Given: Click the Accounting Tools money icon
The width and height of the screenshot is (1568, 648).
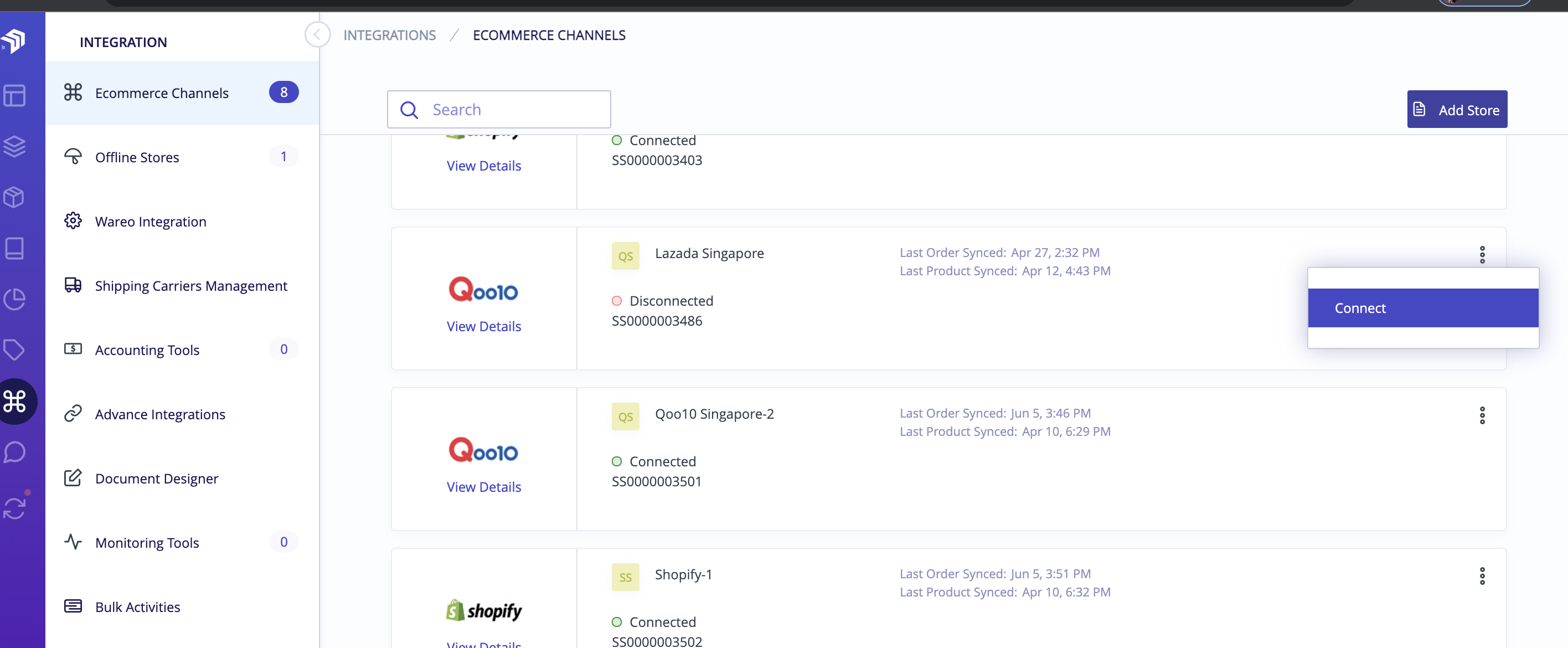Looking at the screenshot, I should [x=73, y=349].
